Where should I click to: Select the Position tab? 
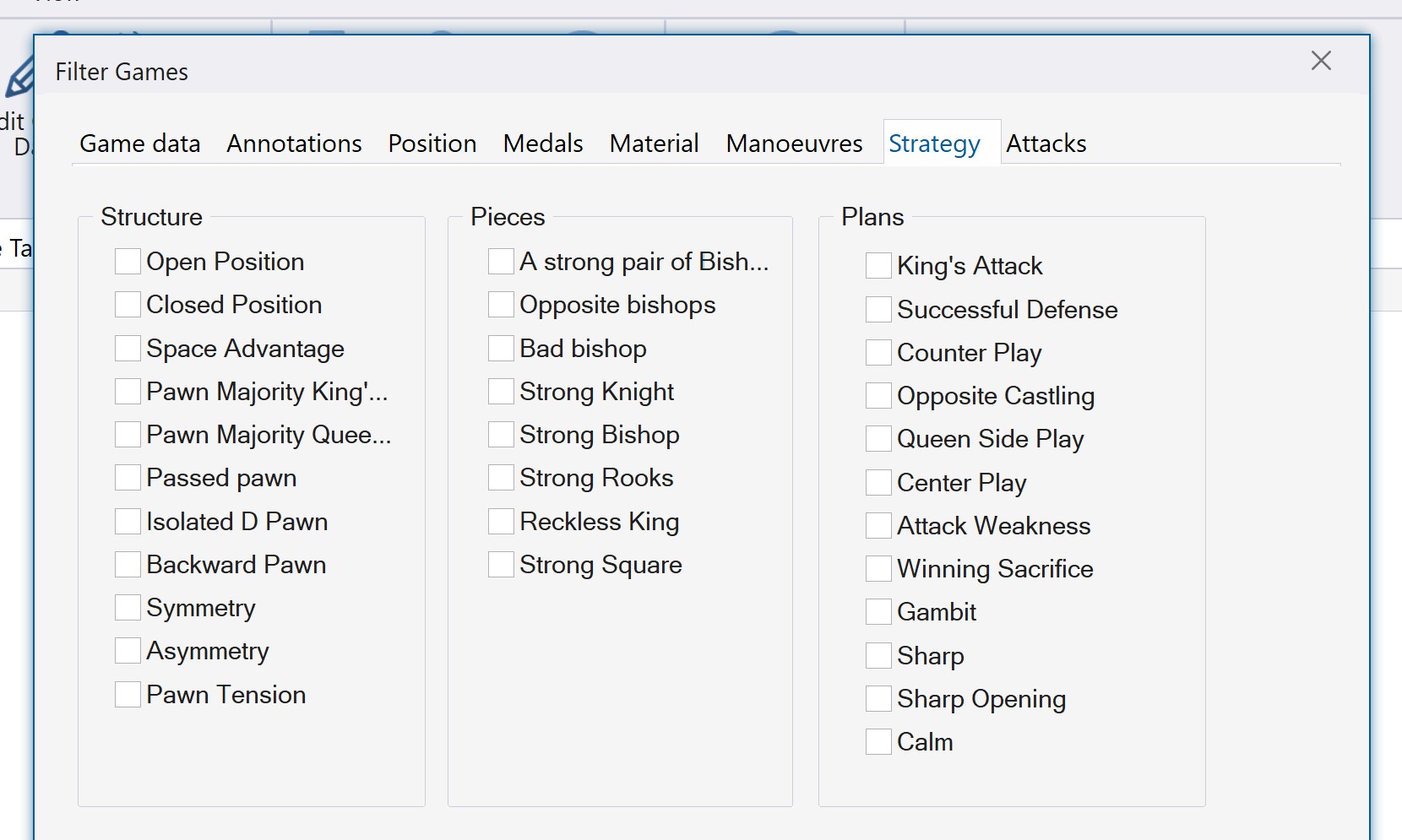tap(432, 143)
